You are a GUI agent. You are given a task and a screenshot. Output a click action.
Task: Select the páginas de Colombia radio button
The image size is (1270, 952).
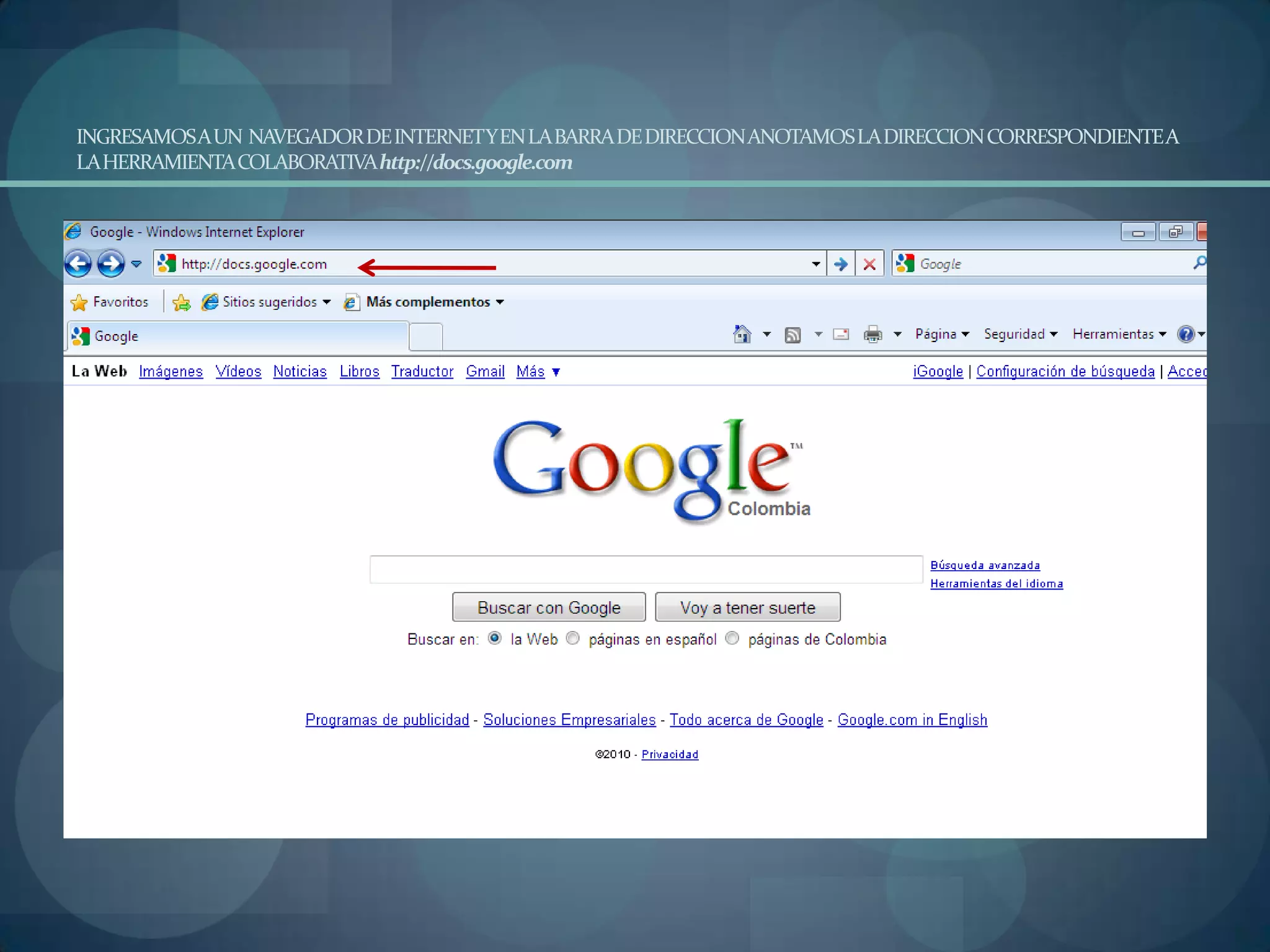coord(732,638)
